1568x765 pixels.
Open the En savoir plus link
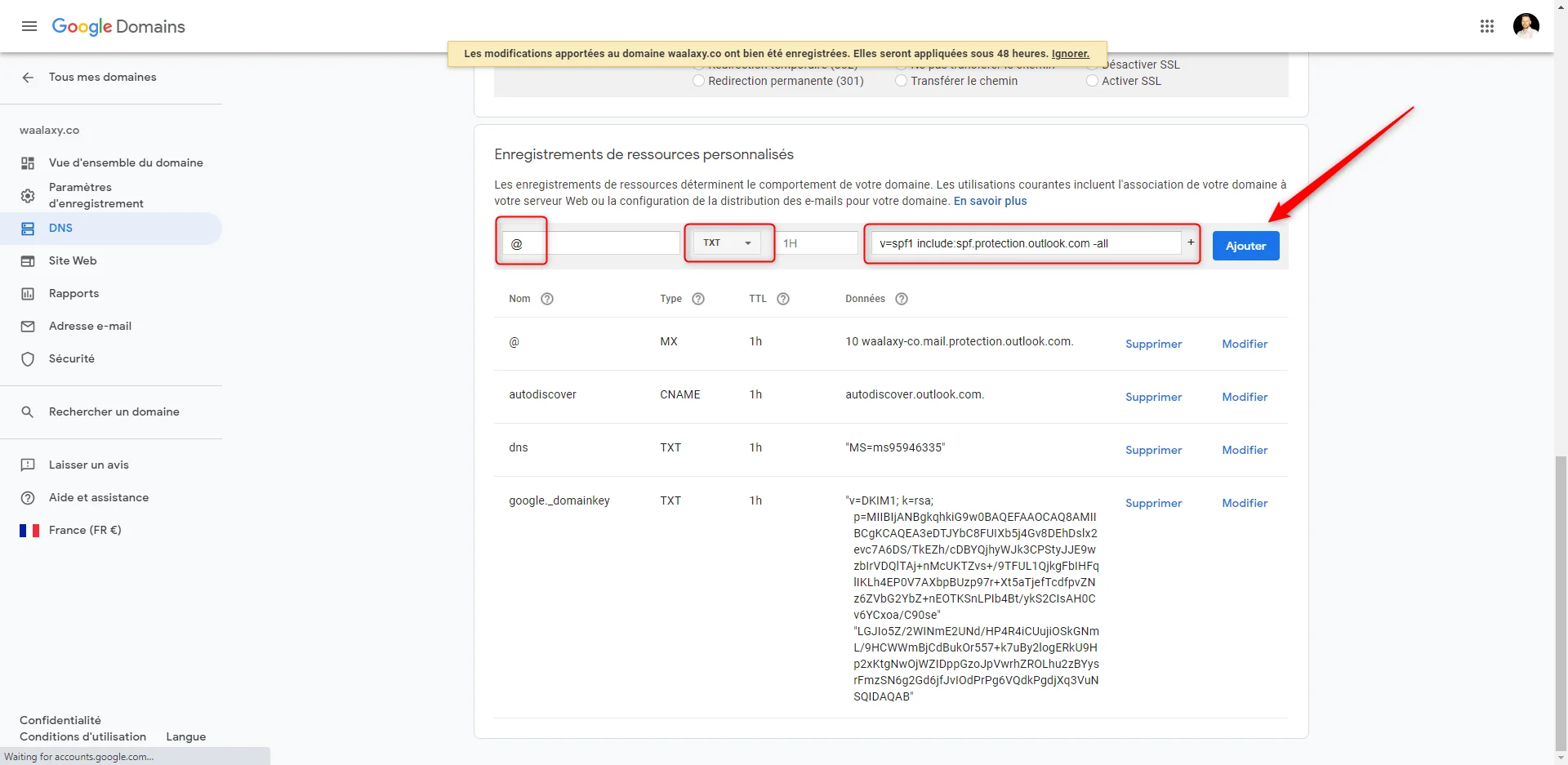point(990,201)
